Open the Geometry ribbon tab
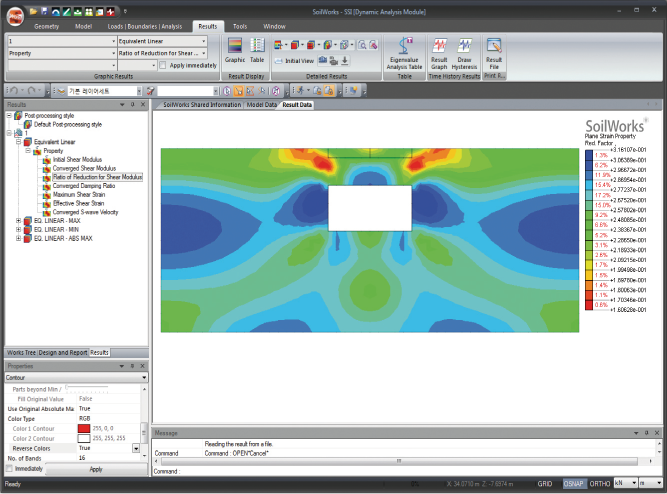The width and height of the screenshot is (667, 494). [x=46, y=26]
